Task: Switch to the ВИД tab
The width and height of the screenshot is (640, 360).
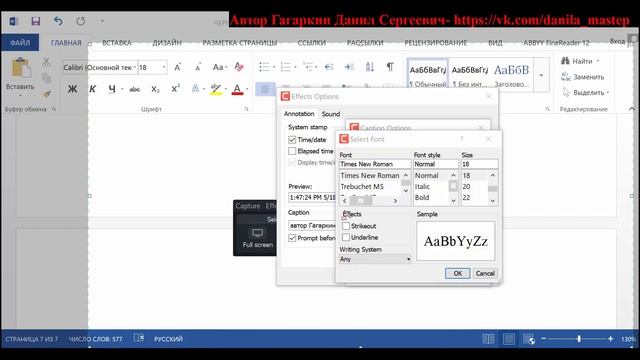Action: (495, 42)
